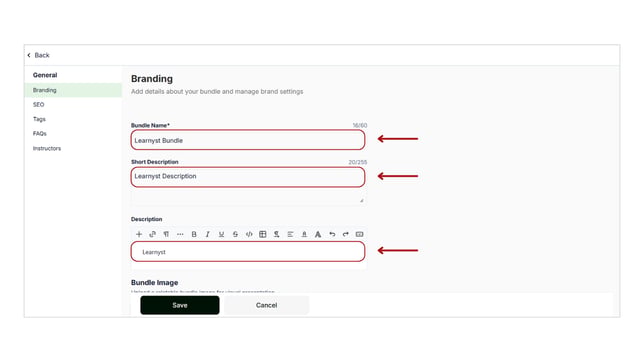
Task: Click the insert link icon in editor toolbar
Action: click(x=152, y=234)
